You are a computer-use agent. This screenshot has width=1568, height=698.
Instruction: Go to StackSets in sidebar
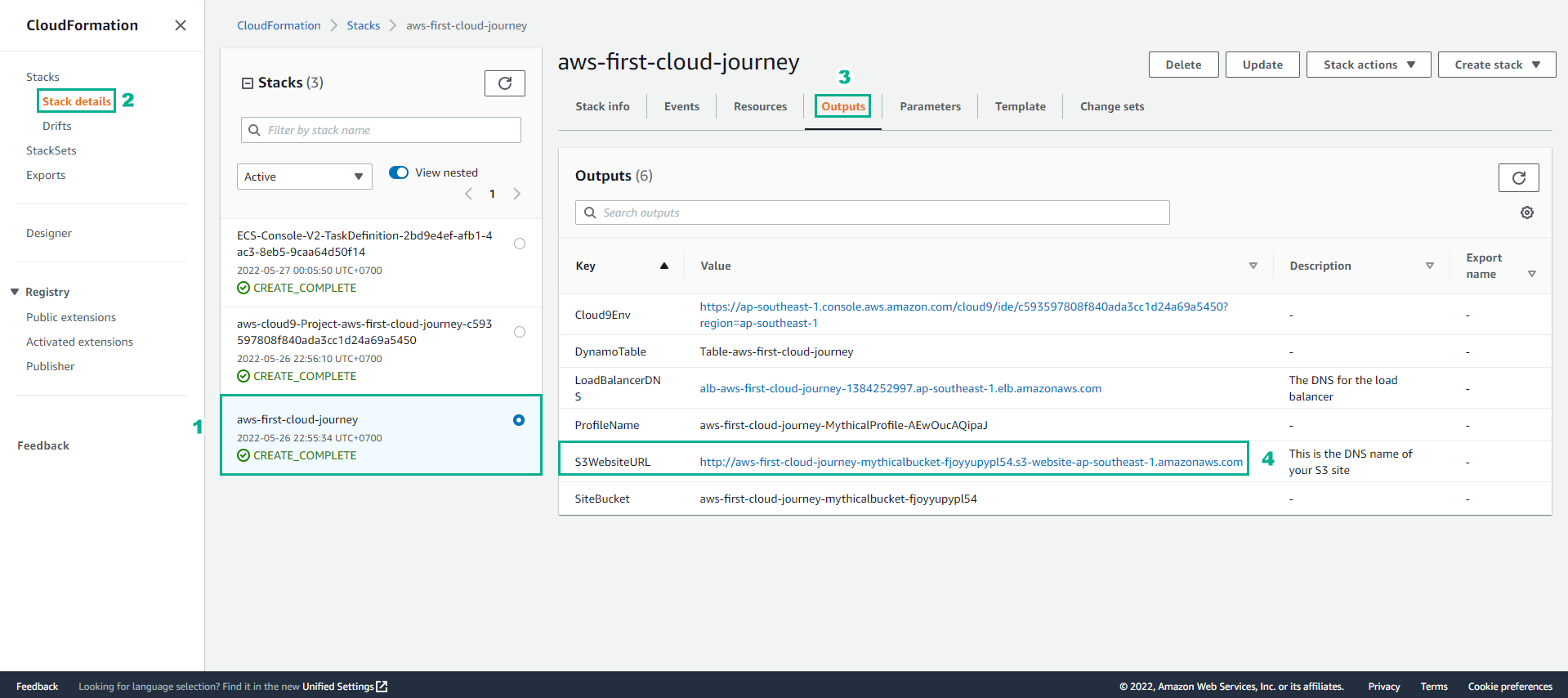tap(51, 150)
